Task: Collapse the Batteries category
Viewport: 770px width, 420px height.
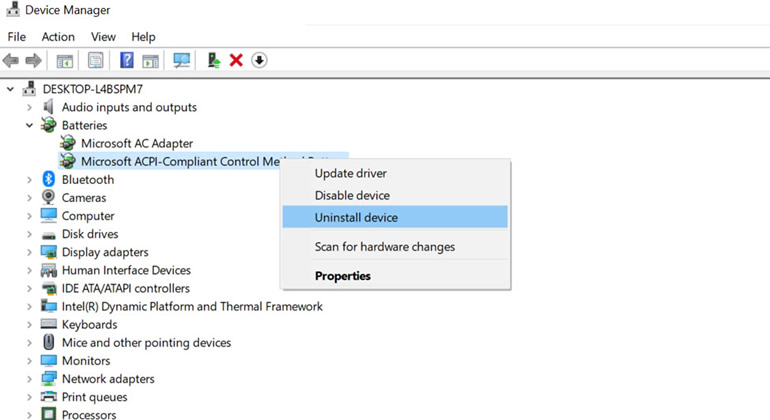Action: pos(29,125)
